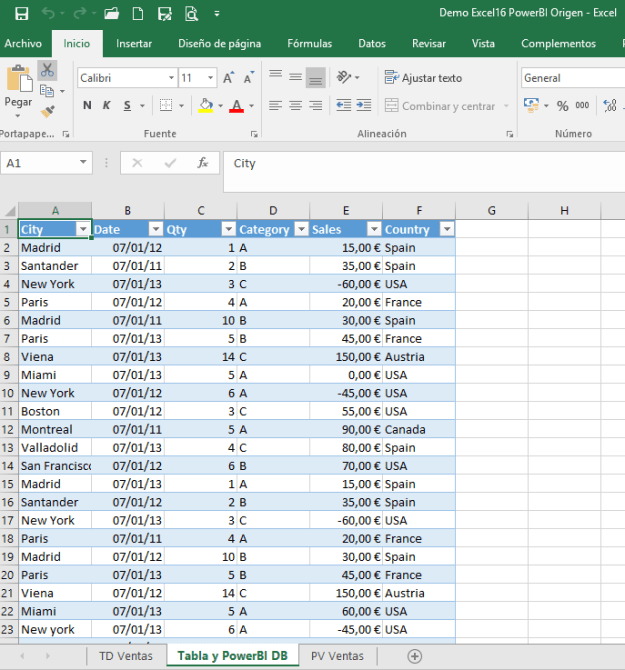The image size is (625, 670).
Task: Click the yellow fill color button
Action: [x=205, y=106]
